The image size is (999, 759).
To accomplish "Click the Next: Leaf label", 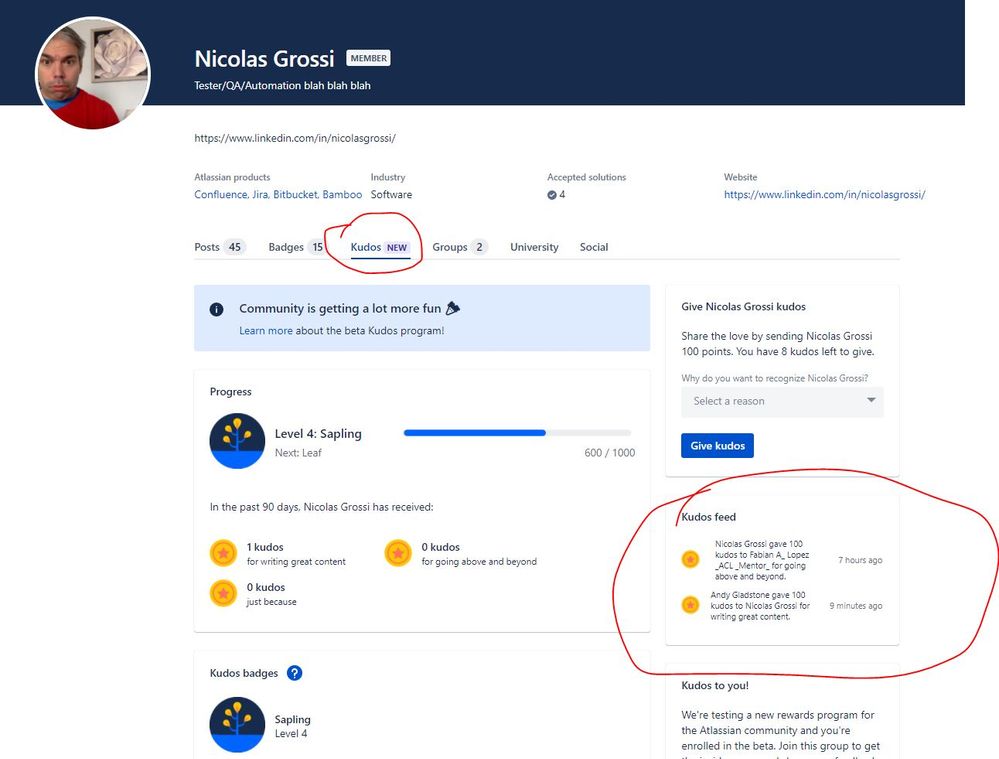I will click(x=298, y=452).
